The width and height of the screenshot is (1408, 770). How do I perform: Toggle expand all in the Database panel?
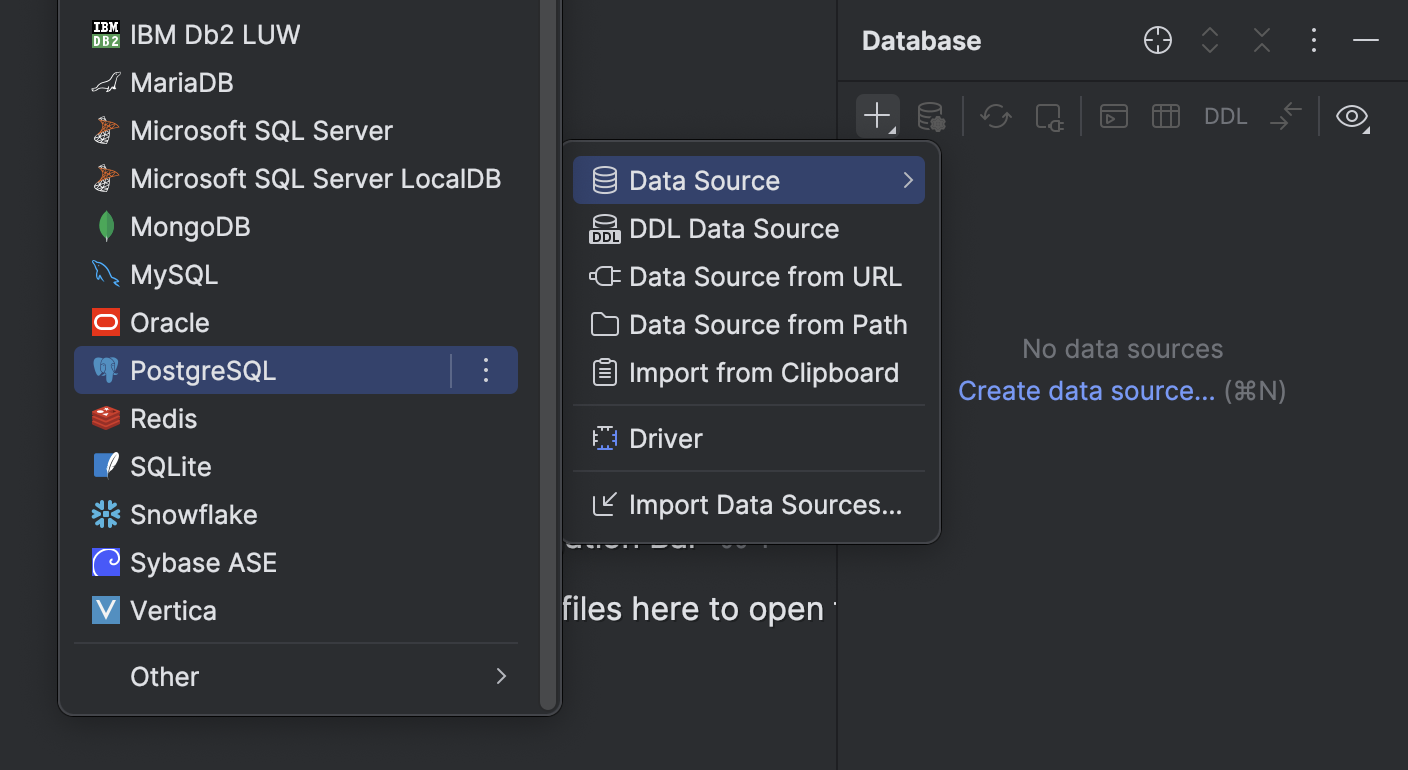1209,40
